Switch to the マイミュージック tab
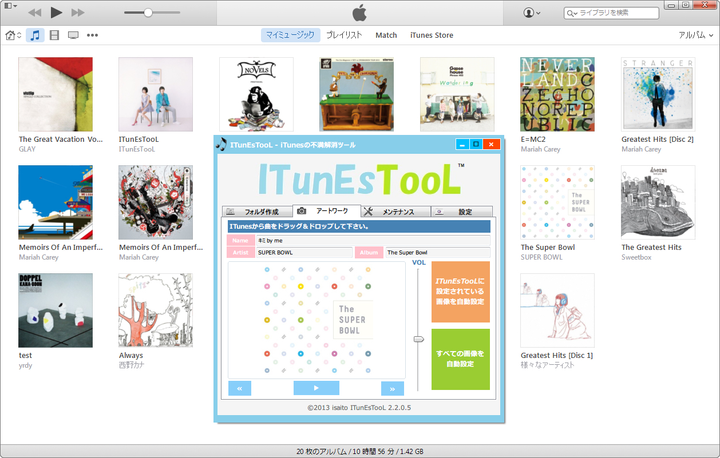The image size is (720, 458). click(290, 35)
